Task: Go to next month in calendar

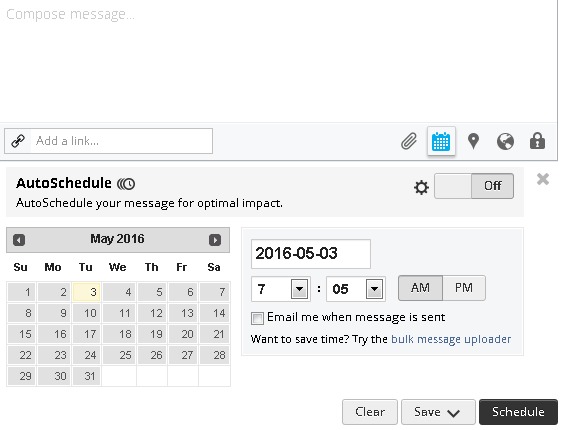Action: tap(215, 240)
